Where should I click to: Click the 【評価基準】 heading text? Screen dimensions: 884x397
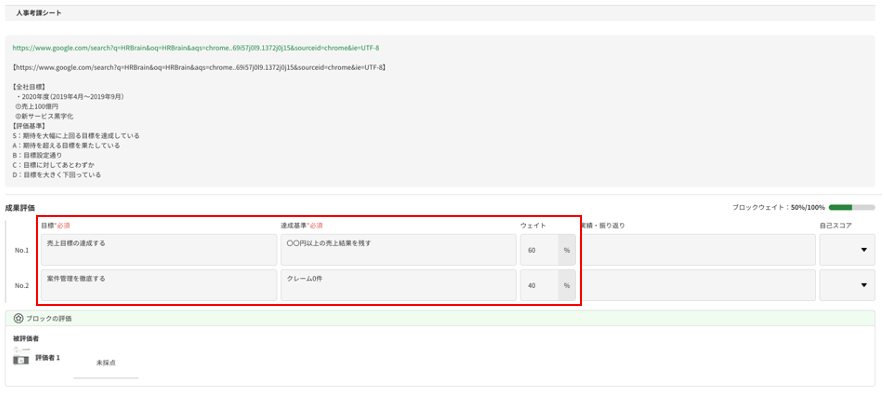tap(28, 126)
